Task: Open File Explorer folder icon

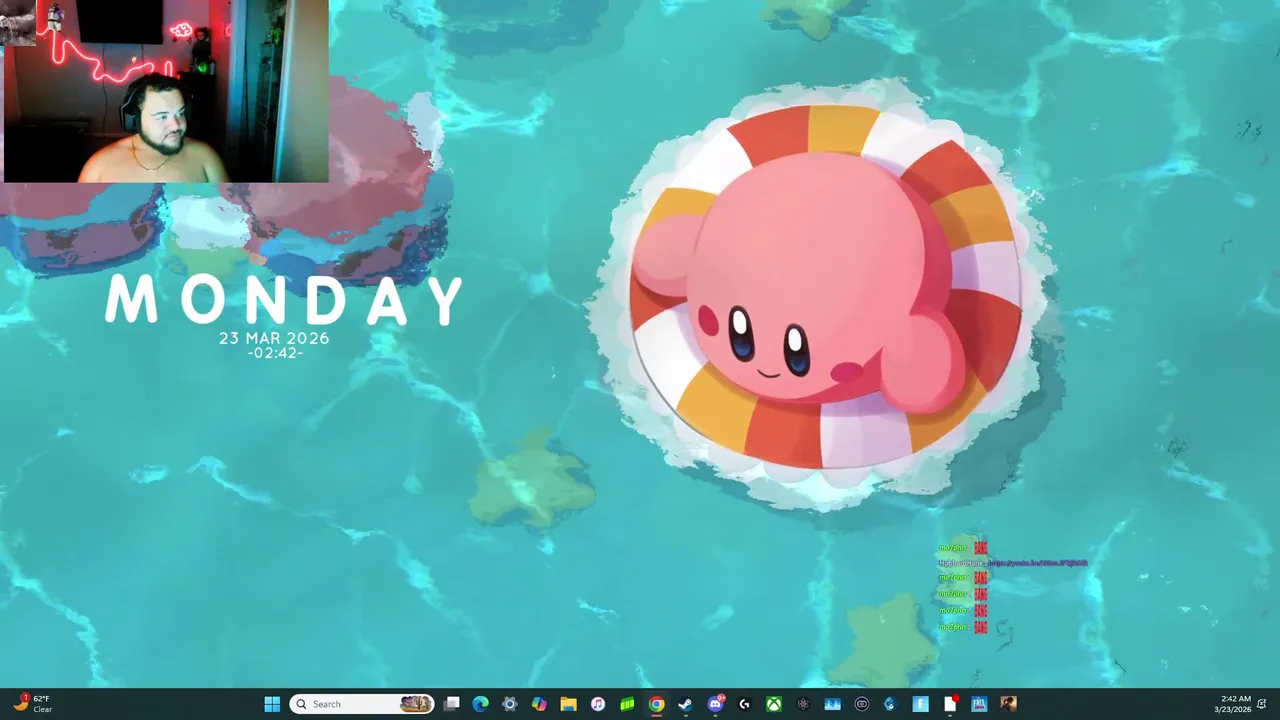Action: (x=568, y=704)
